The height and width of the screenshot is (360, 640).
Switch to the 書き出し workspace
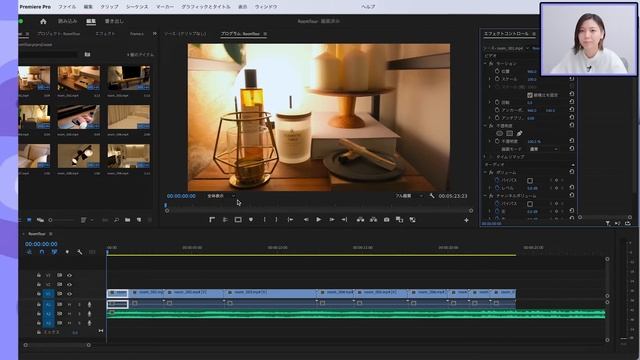tap(114, 21)
